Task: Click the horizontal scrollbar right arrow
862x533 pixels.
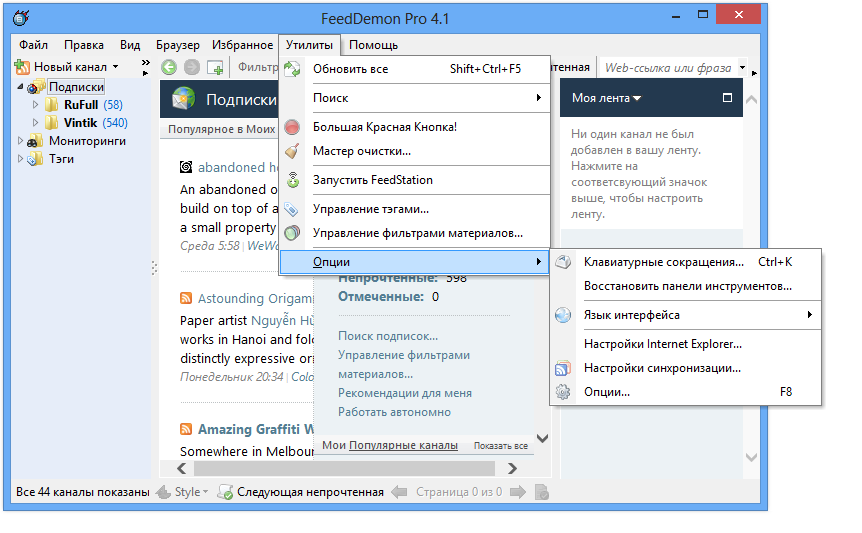Action: click(512, 469)
